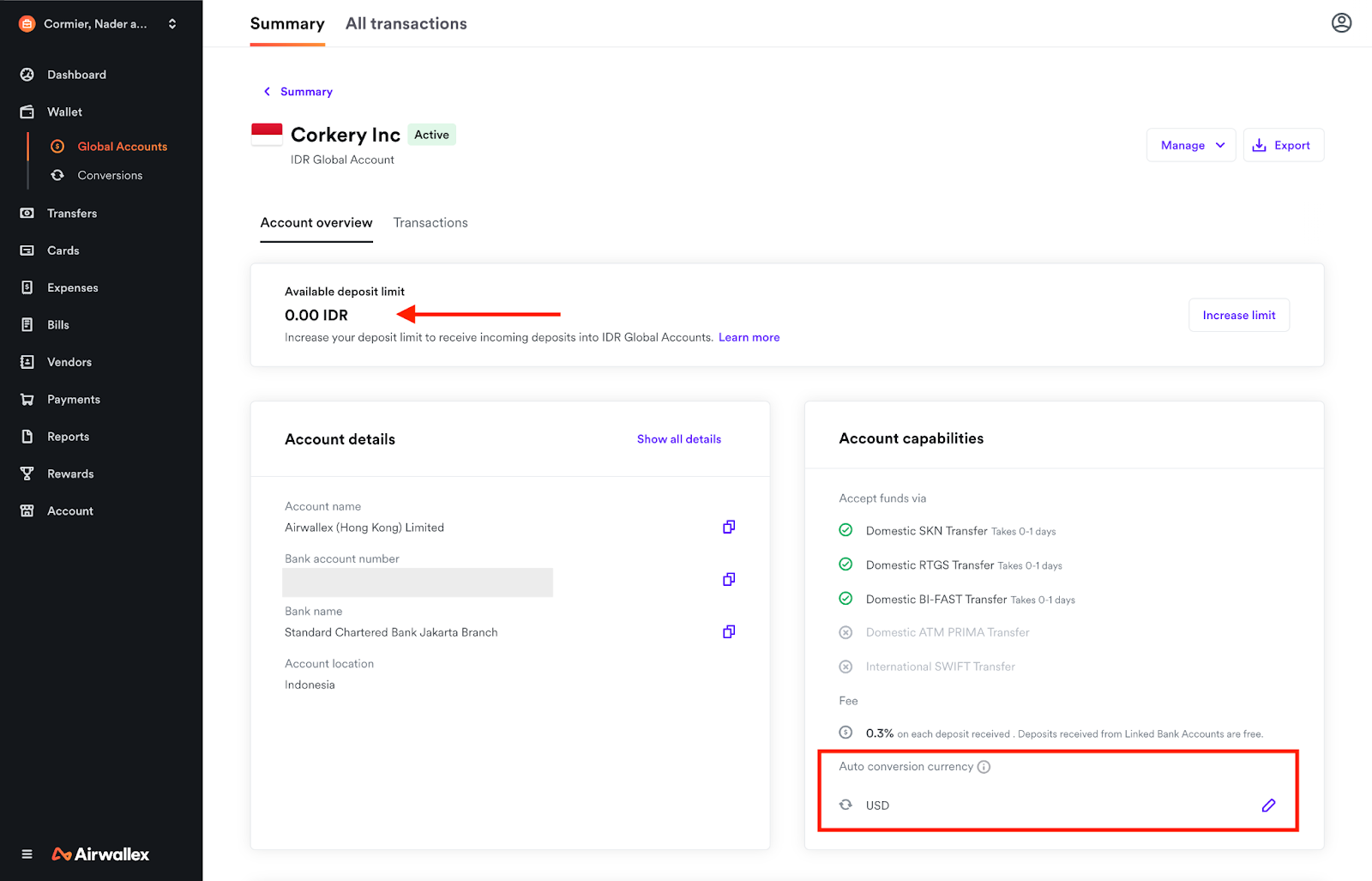The image size is (1372, 881).
Task: Click the Vendors sidebar icon
Action: click(27, 362)
